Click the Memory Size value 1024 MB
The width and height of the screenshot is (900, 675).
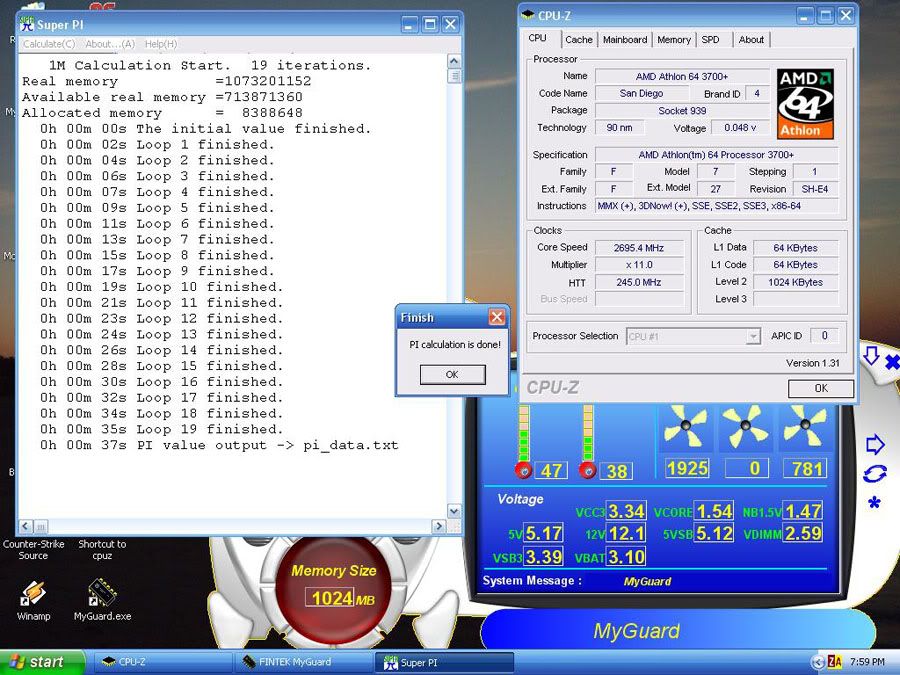[340, 599]
